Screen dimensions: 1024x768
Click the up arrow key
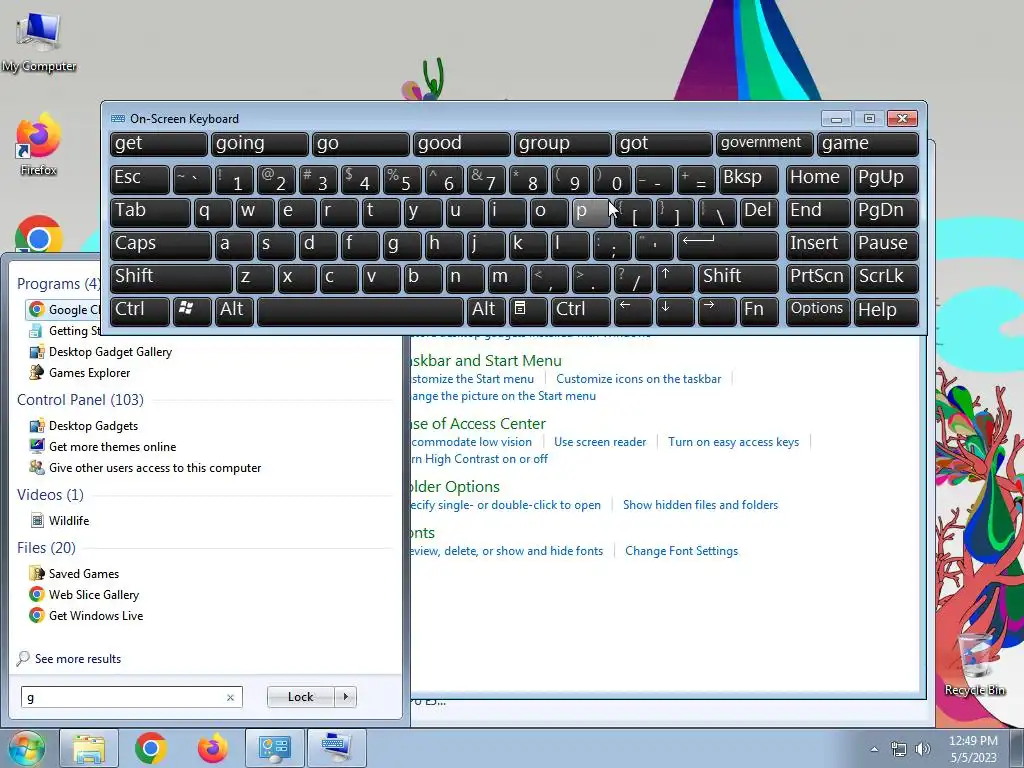675,278
